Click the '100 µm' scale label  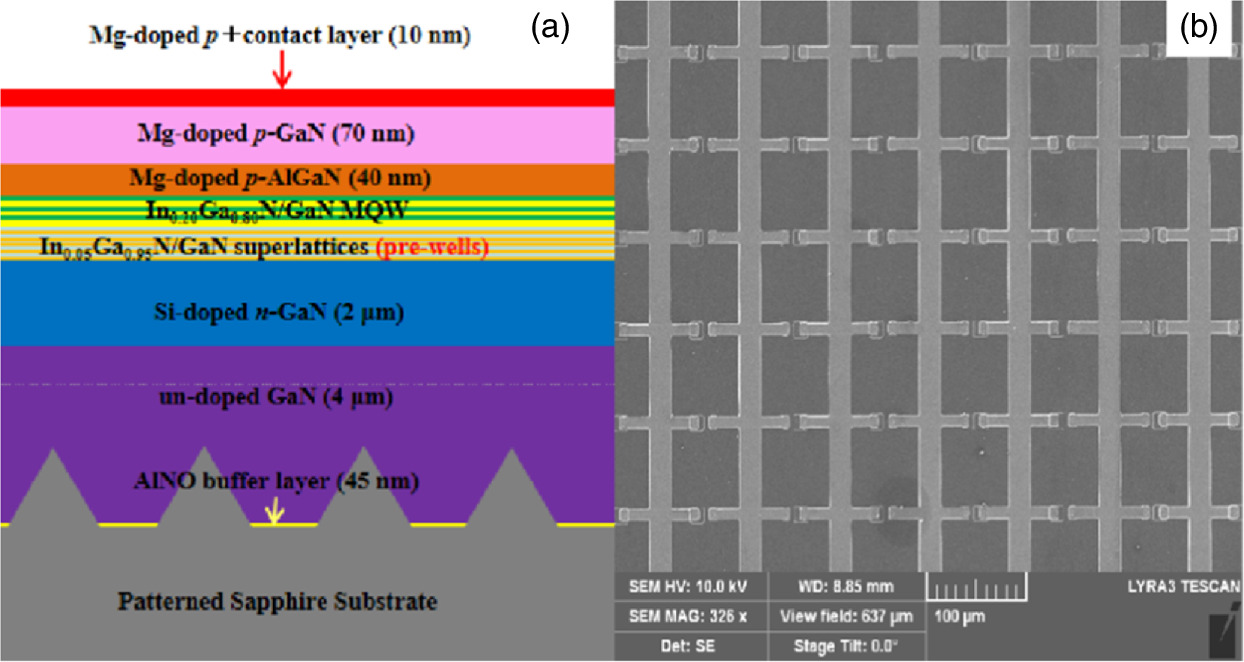click(958, 617)
